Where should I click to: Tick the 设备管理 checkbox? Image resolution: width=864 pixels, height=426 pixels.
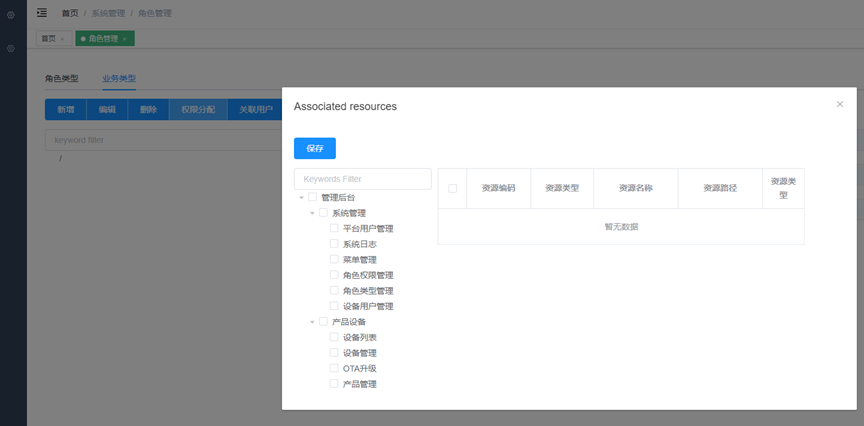point(334,352)
